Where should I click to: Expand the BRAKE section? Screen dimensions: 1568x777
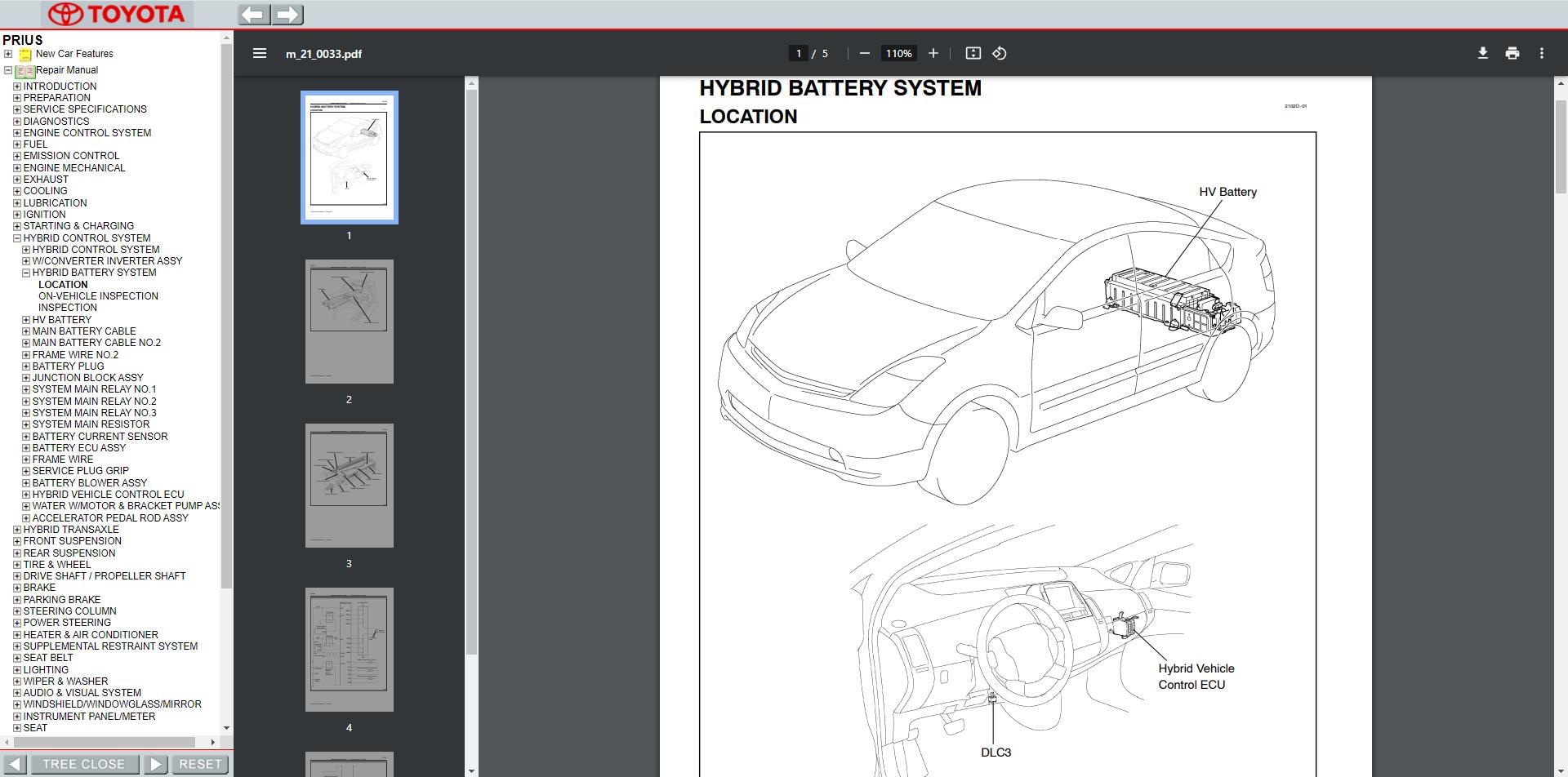click(x=17, y=588)
